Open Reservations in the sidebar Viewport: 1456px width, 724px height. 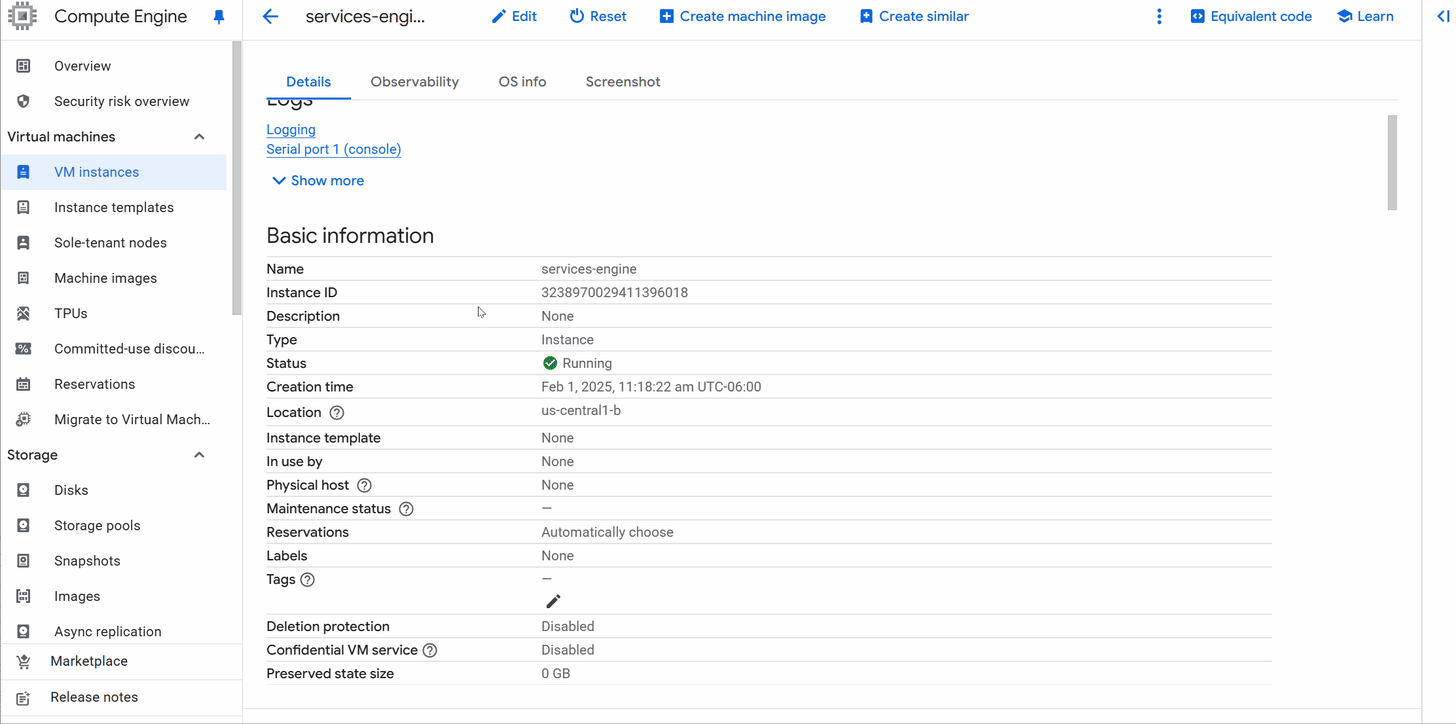coord(95,384)
